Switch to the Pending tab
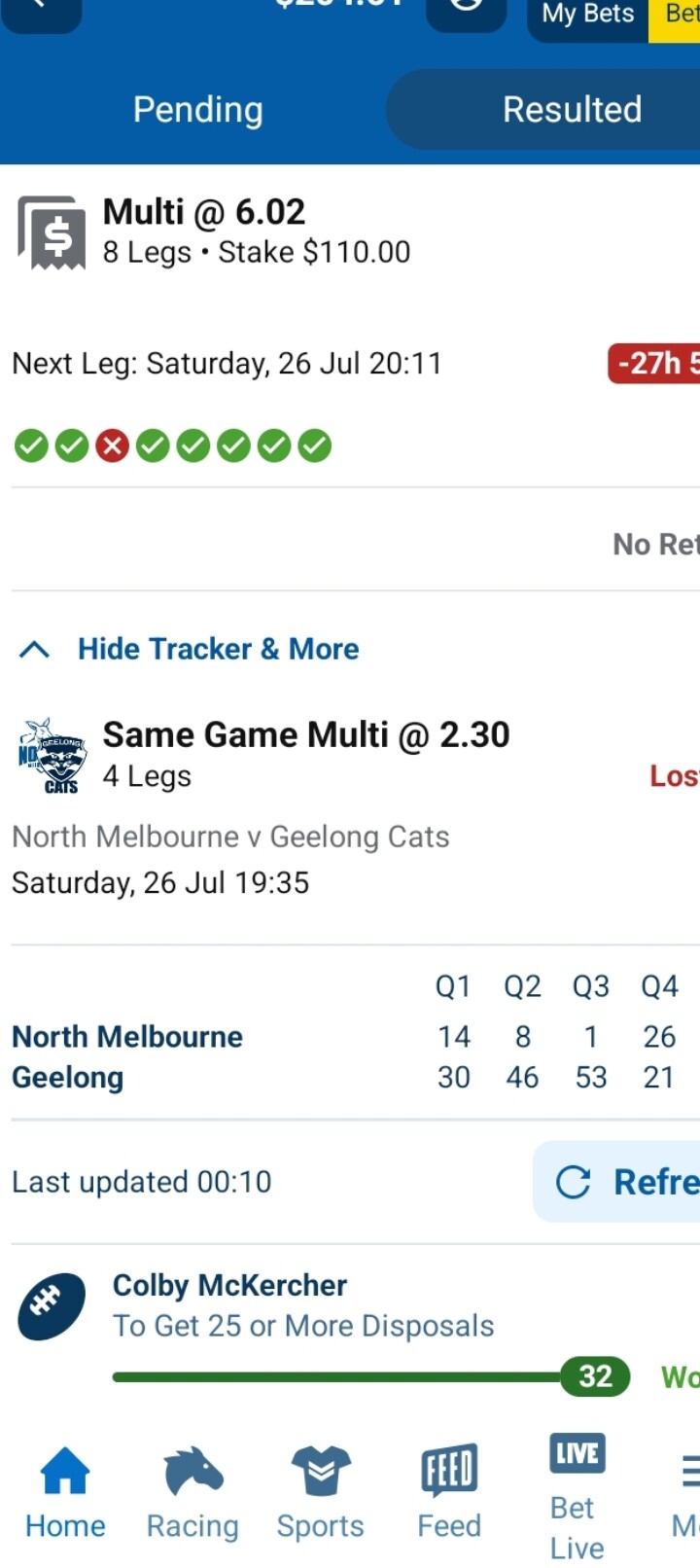 coord(197,110)
